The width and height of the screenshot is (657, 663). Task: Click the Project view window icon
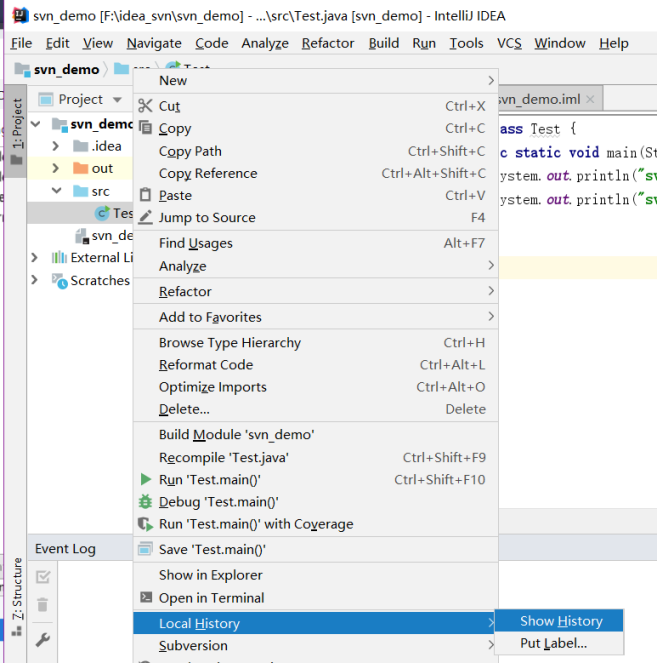[x=46, y=99]
